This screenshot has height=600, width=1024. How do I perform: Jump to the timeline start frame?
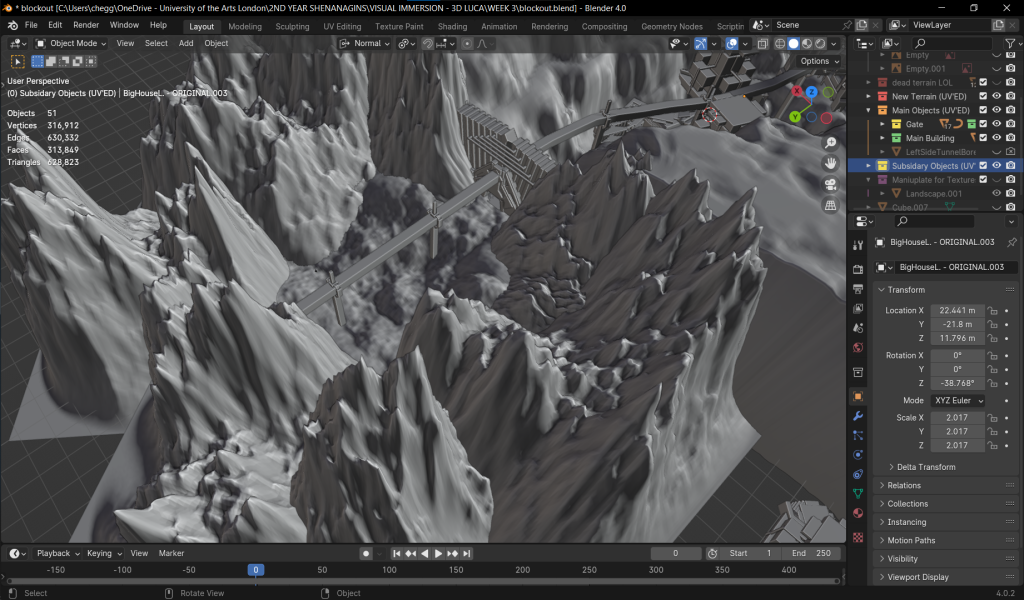(396, 553)
